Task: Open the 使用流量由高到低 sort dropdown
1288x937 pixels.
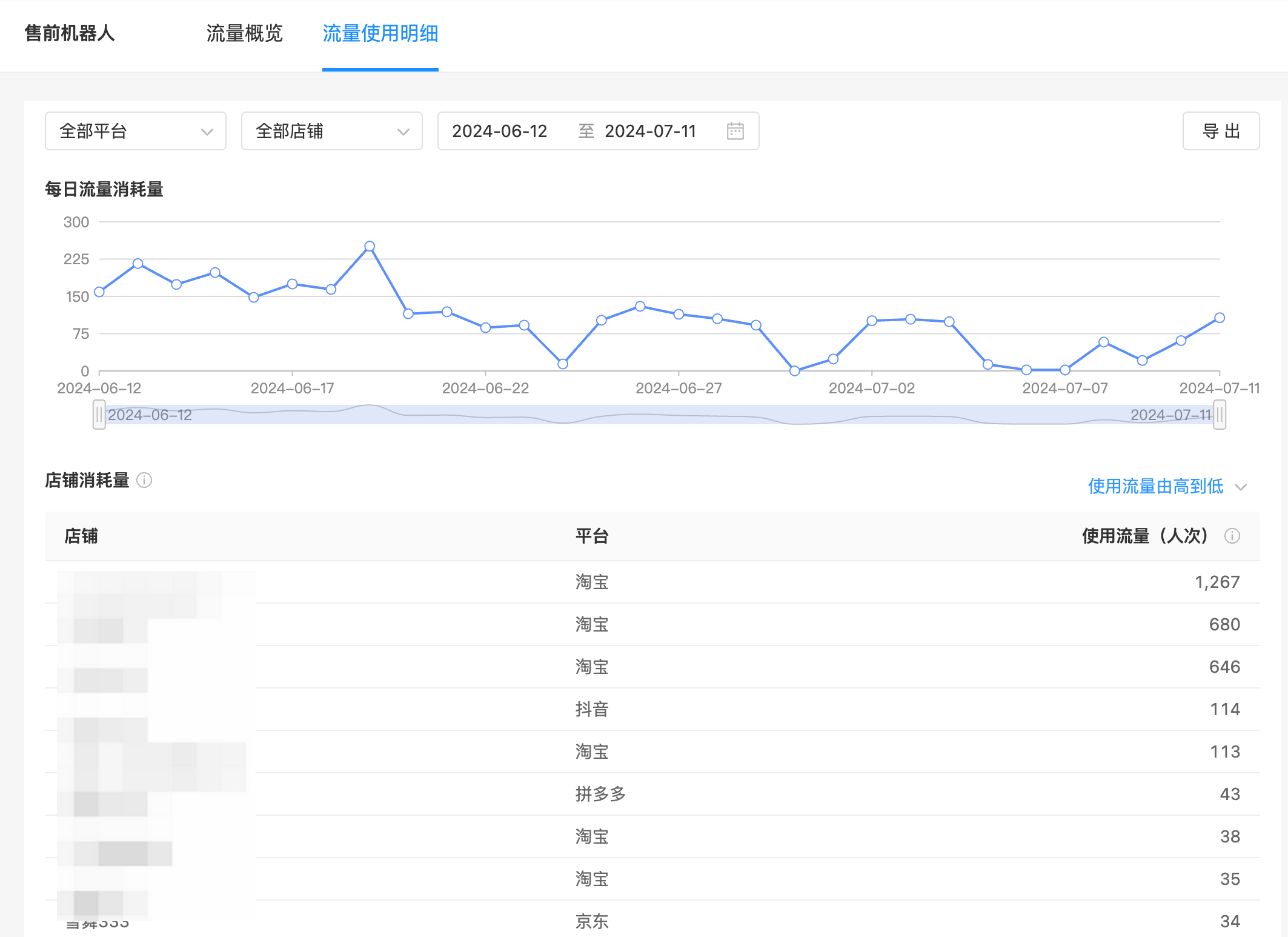Action: 1167,486
